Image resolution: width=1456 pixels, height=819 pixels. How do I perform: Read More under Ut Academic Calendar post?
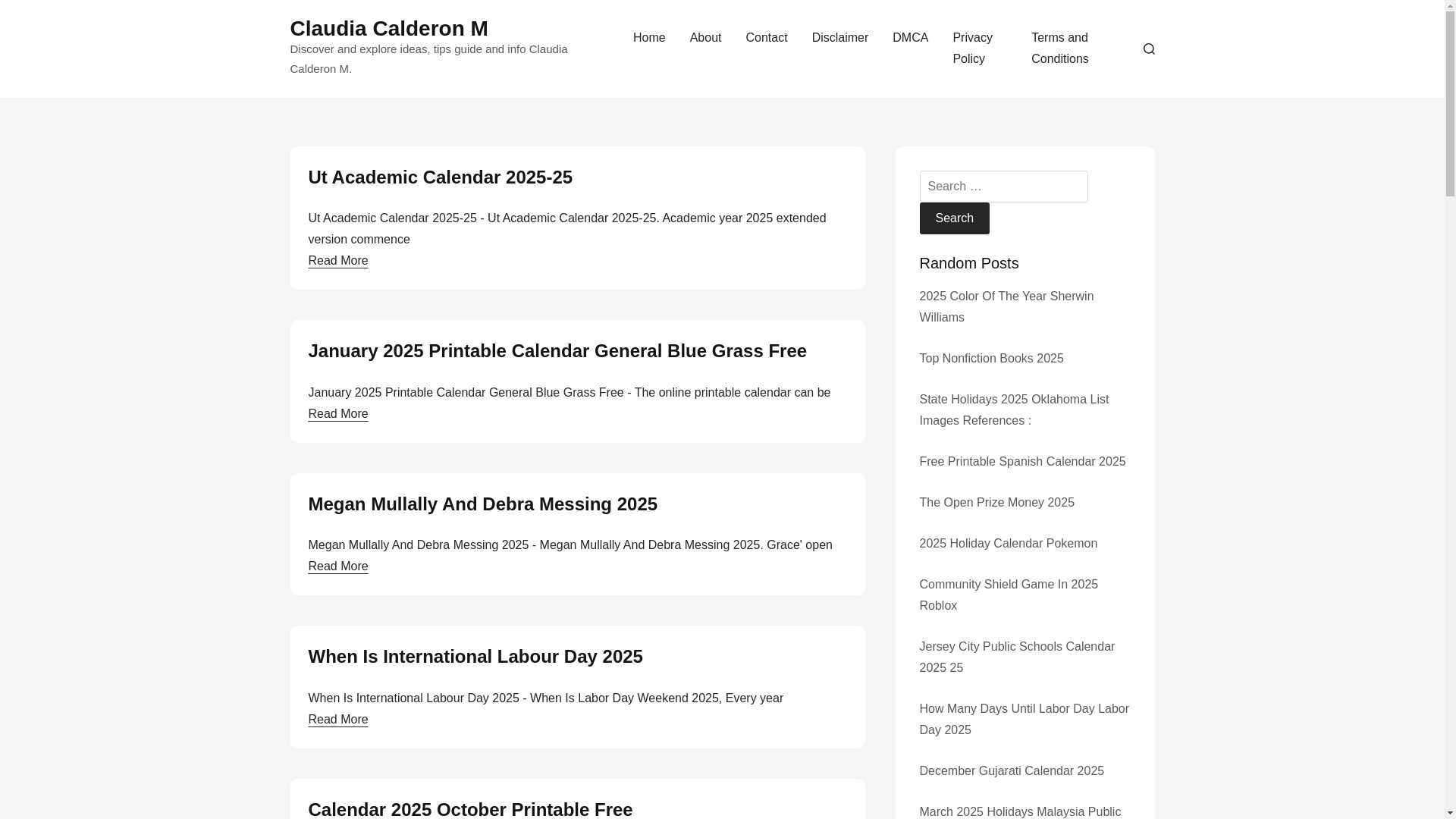(x=337, y=260)
